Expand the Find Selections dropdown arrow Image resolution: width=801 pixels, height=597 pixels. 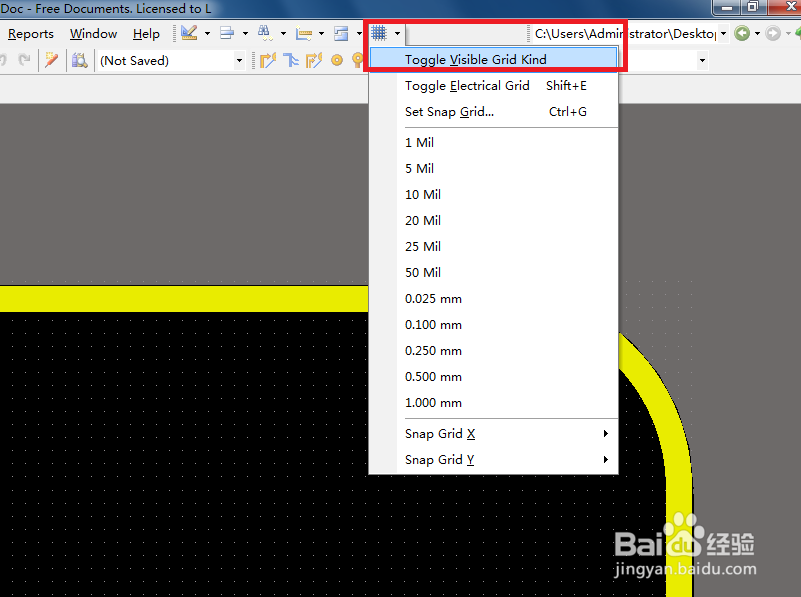pyautogui.click(x=283, y=34)
